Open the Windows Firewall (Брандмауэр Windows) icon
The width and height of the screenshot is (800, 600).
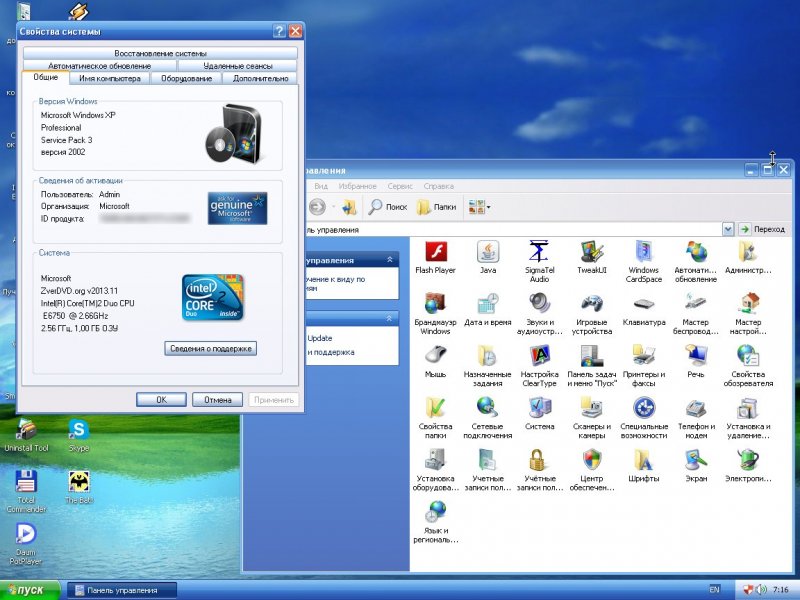435,313
